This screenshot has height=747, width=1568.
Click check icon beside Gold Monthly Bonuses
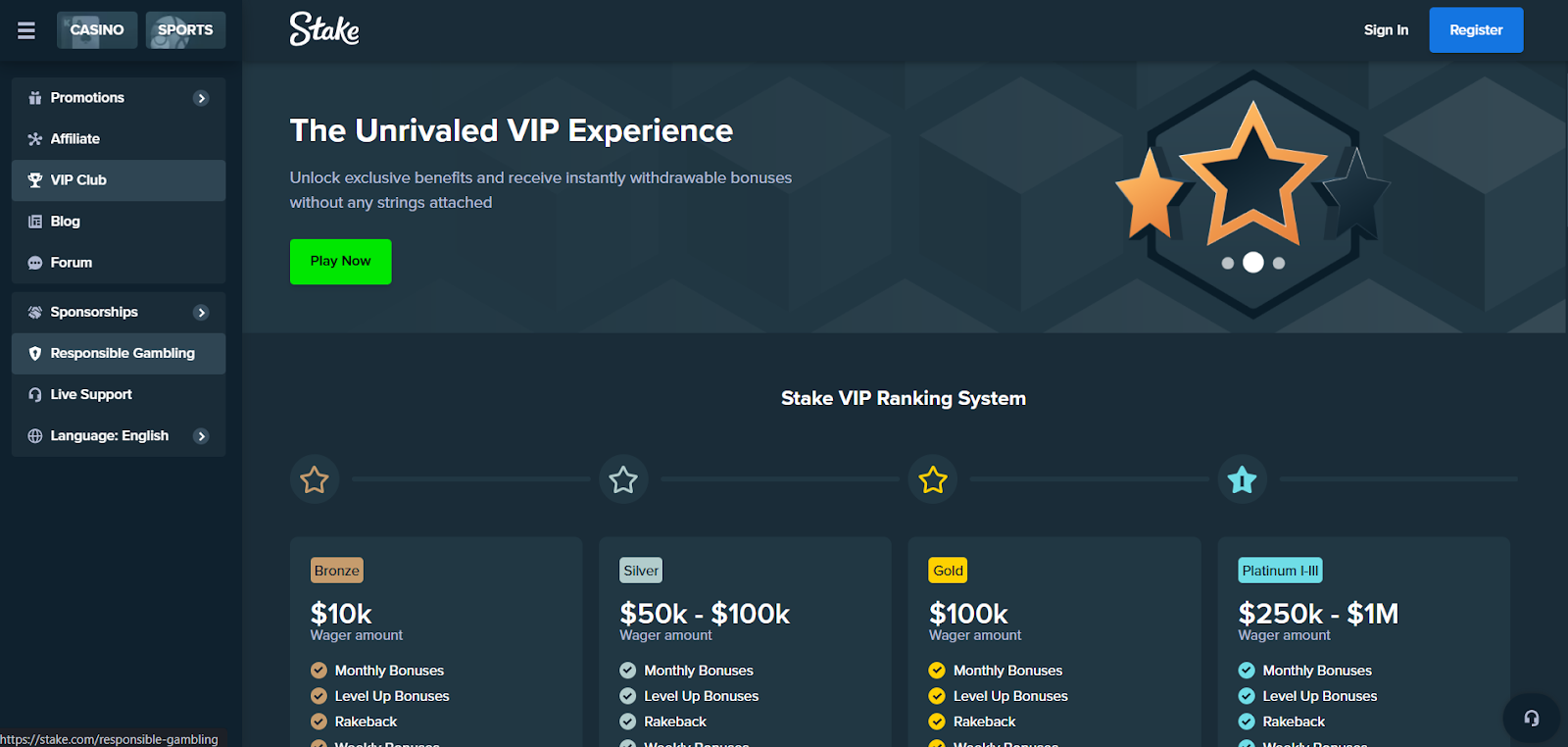(937, 671)
